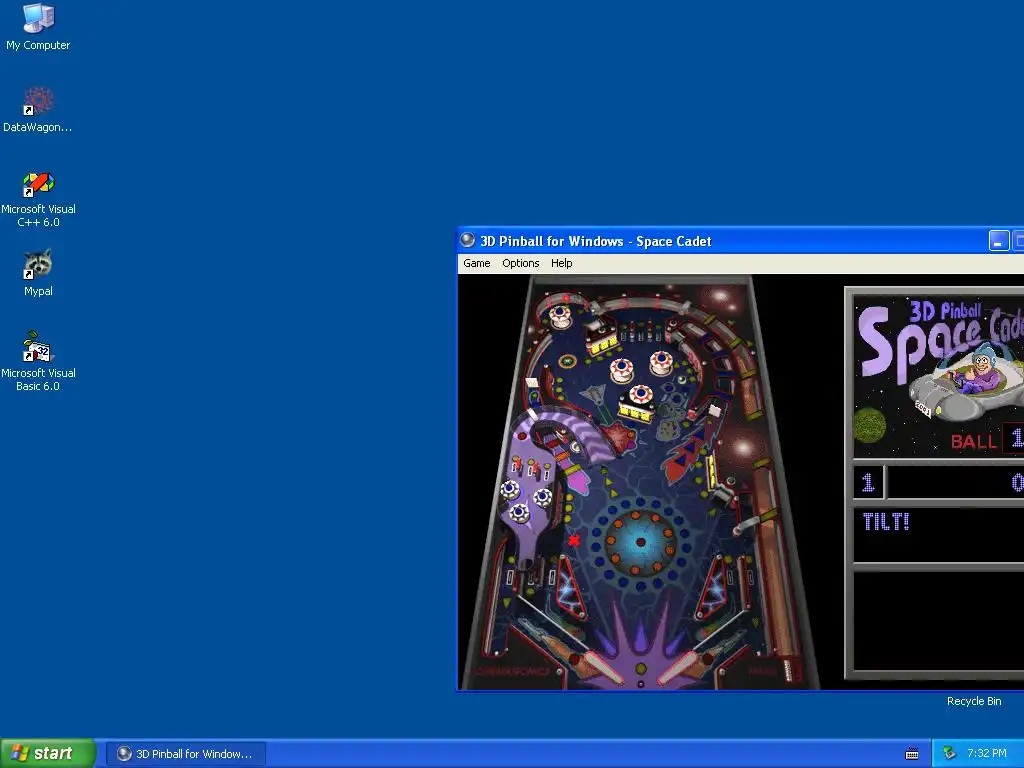Click the top-left bumper near launch ramp
This screenshot has width=1024, height=768.
coord(560,315)
